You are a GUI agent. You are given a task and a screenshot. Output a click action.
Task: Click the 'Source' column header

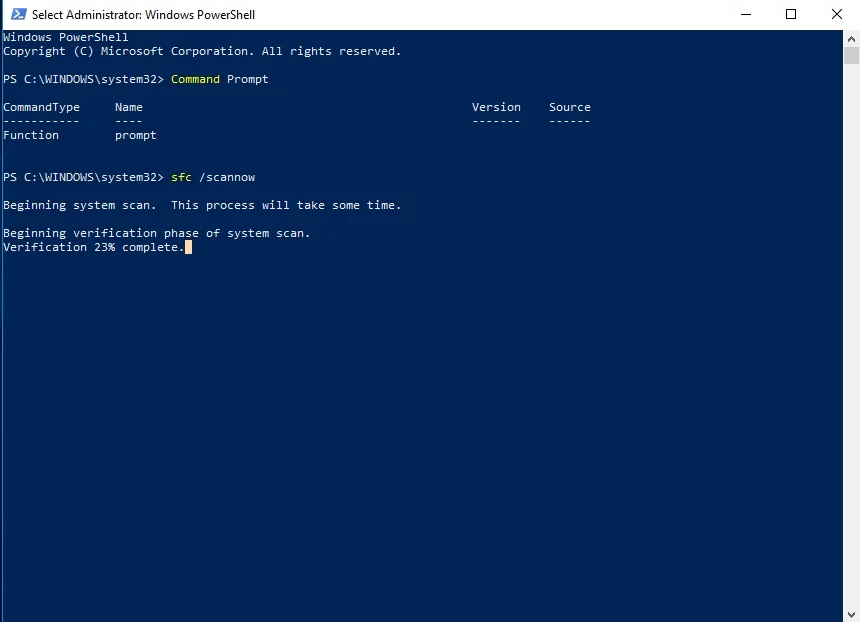pyautogui.click(x=570, y=108)
